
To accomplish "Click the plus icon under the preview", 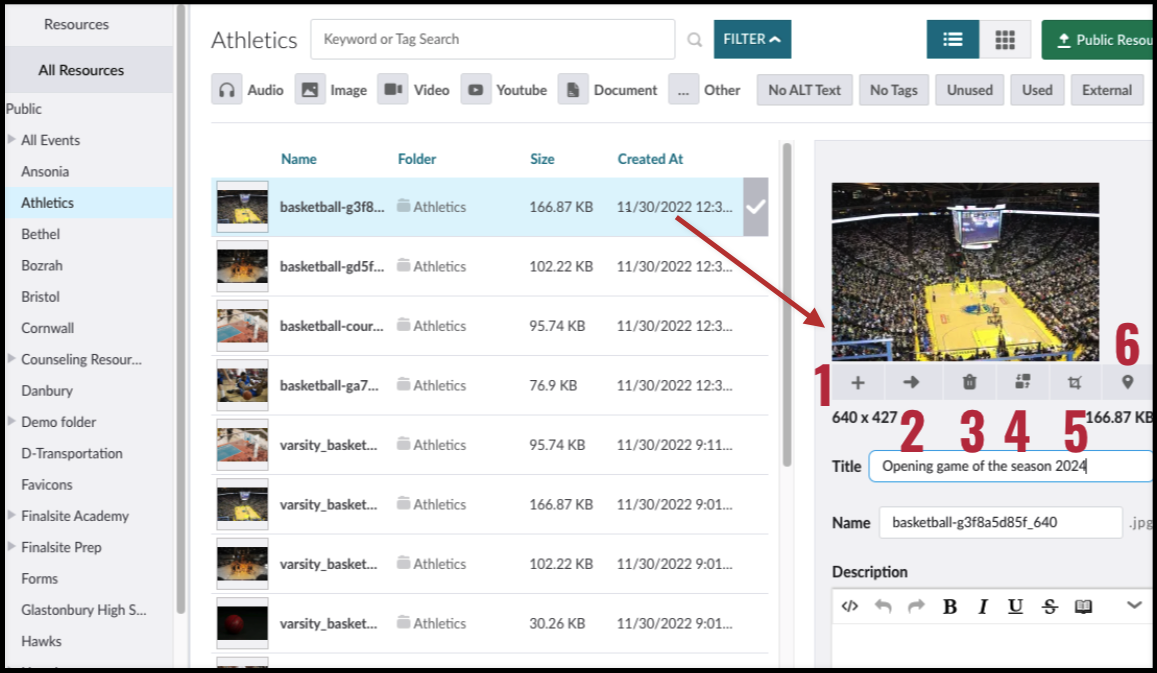I will pos(857,382).
